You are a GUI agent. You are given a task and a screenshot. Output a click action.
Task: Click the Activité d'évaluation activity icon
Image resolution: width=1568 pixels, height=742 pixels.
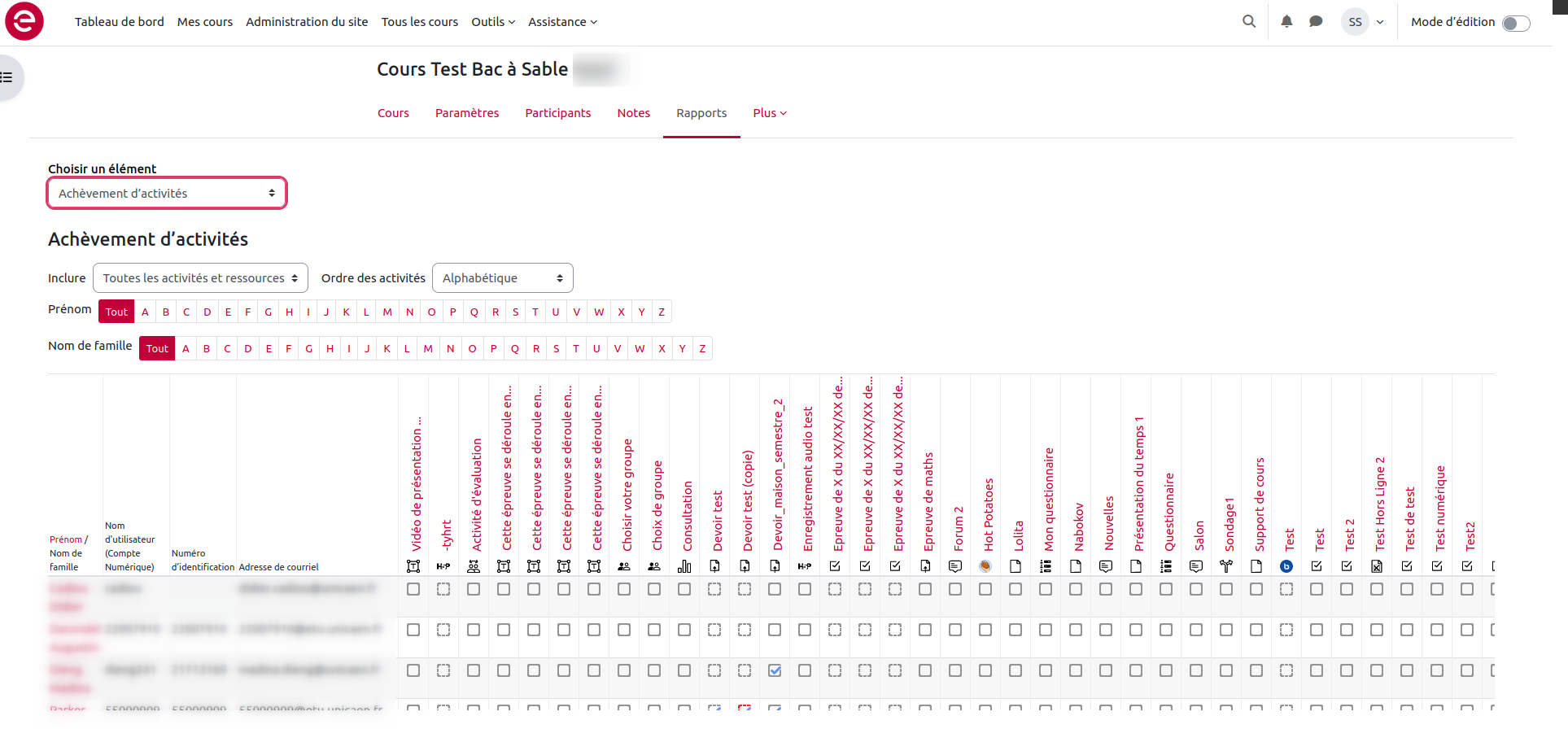[474, 566]
